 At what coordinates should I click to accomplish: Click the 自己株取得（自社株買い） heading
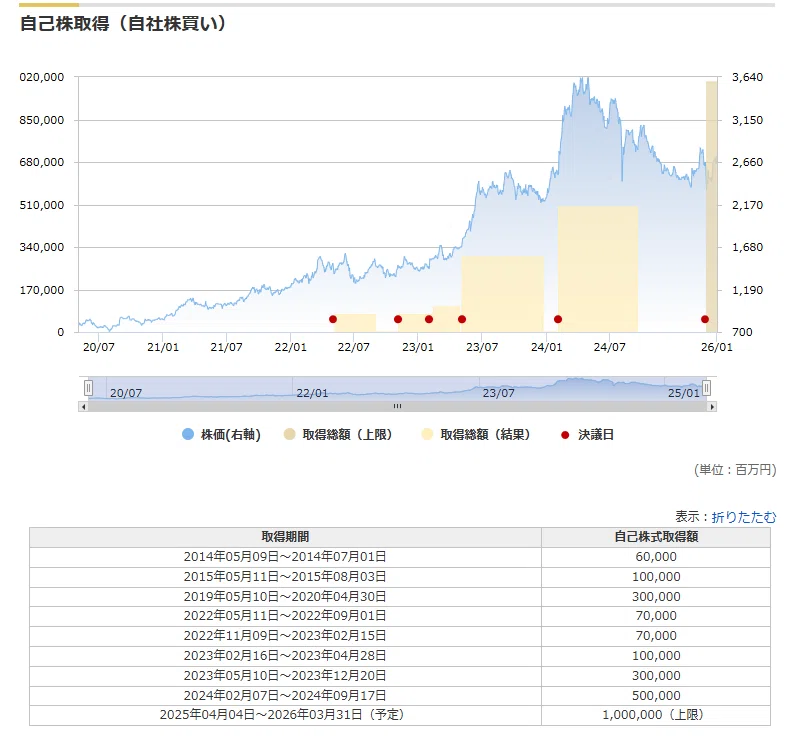tap(123, 24)
